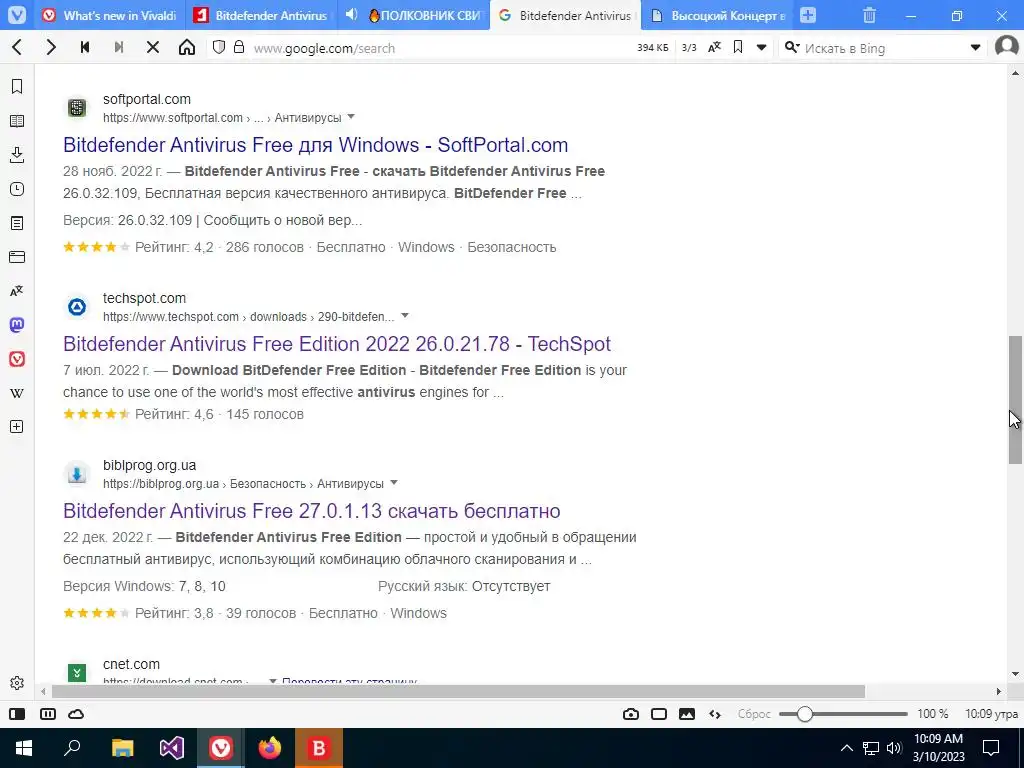Switch to the red Bitdefender Antivirus tab

coord(261,15)
